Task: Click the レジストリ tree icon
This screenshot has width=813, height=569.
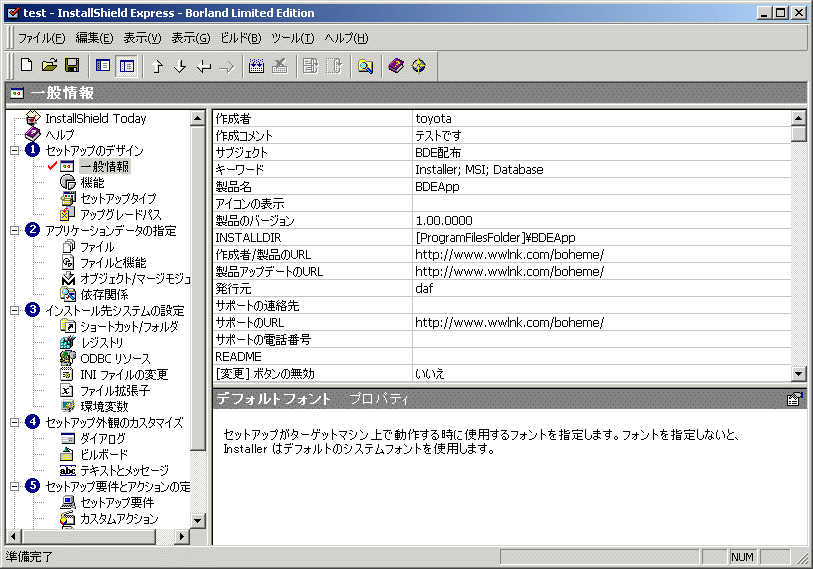Action: click(x=67, y=342)
